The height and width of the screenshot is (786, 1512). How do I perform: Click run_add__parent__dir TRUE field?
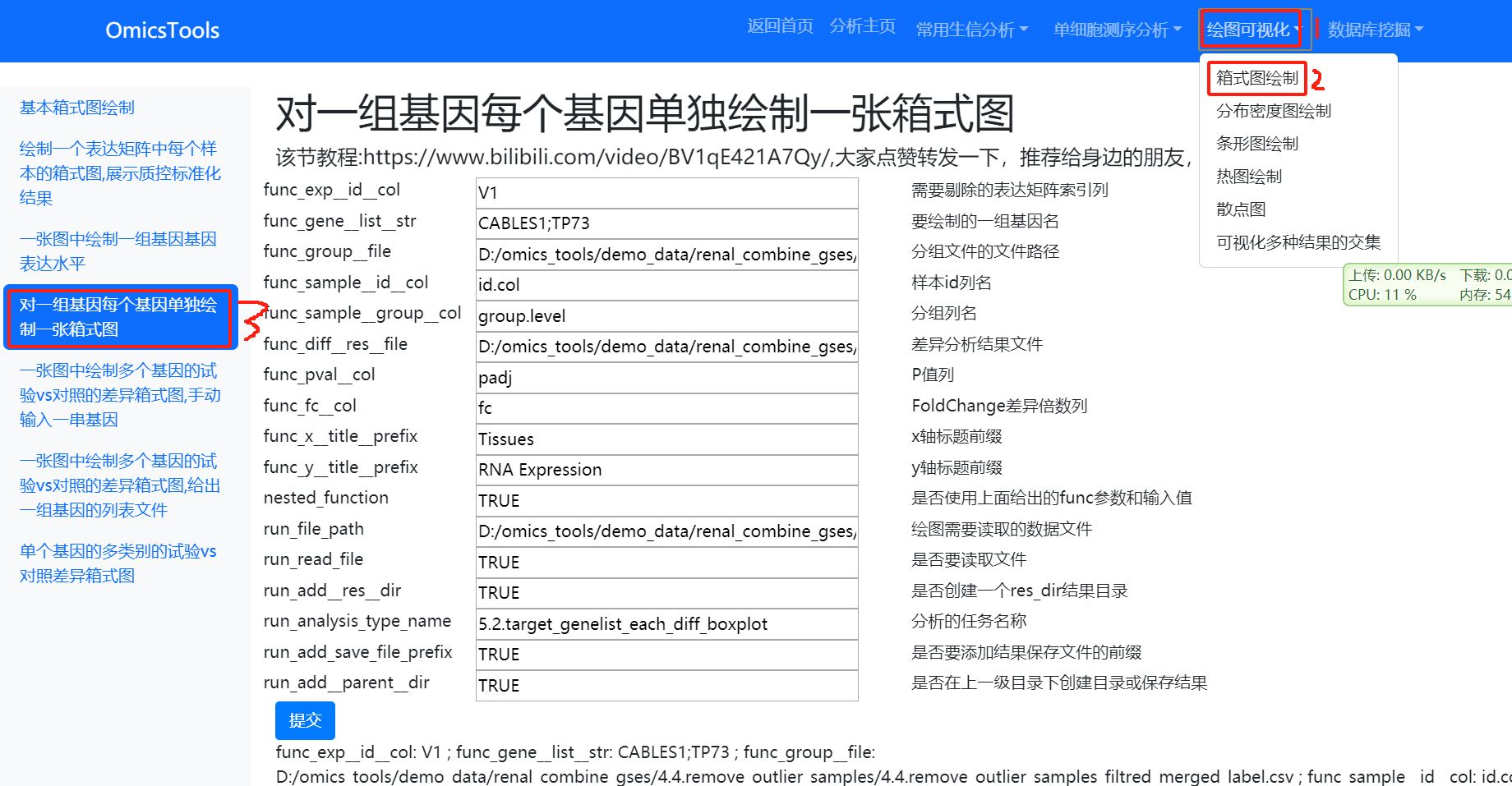coord(666,686)
